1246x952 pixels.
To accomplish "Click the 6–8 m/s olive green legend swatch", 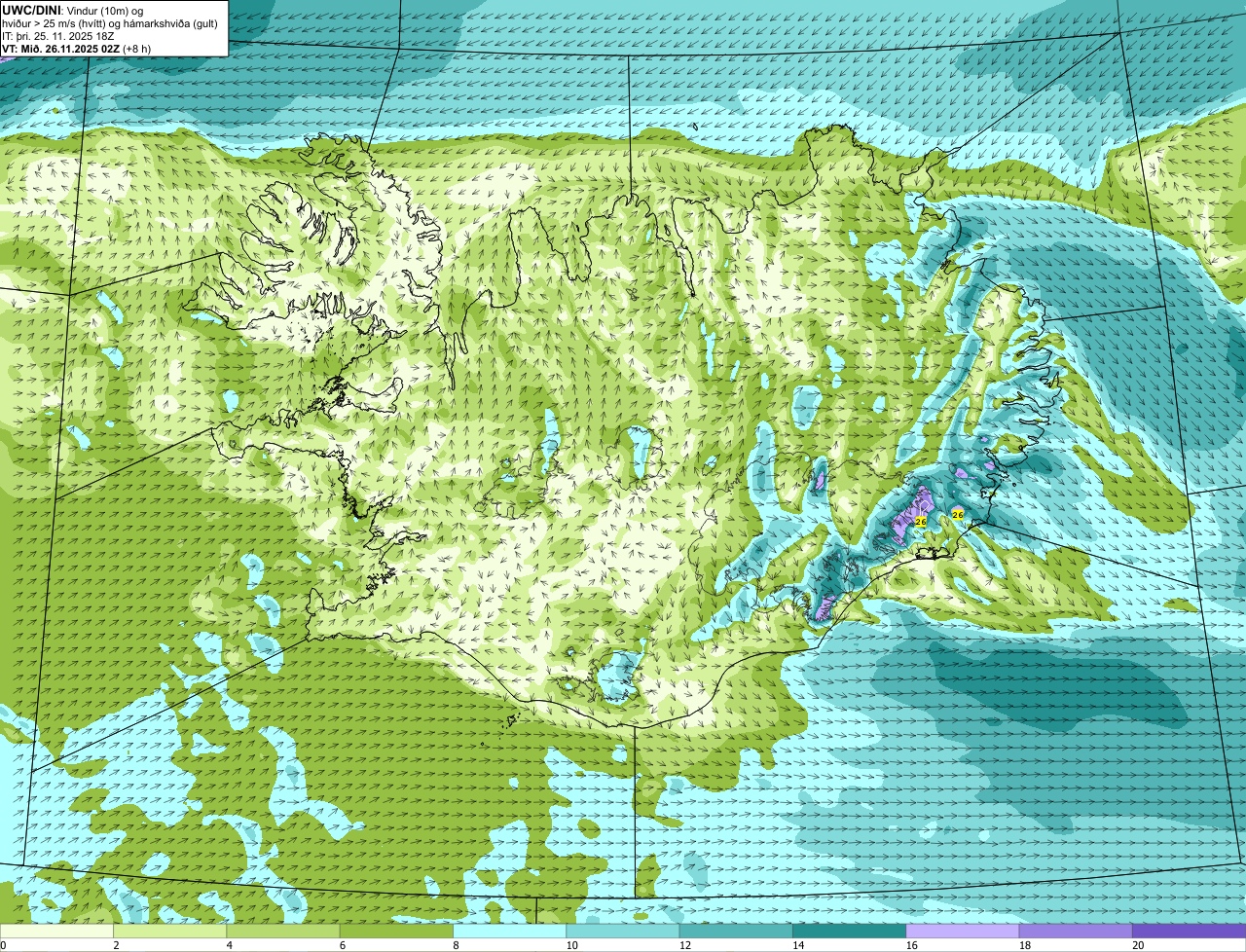I will (396, 931).
